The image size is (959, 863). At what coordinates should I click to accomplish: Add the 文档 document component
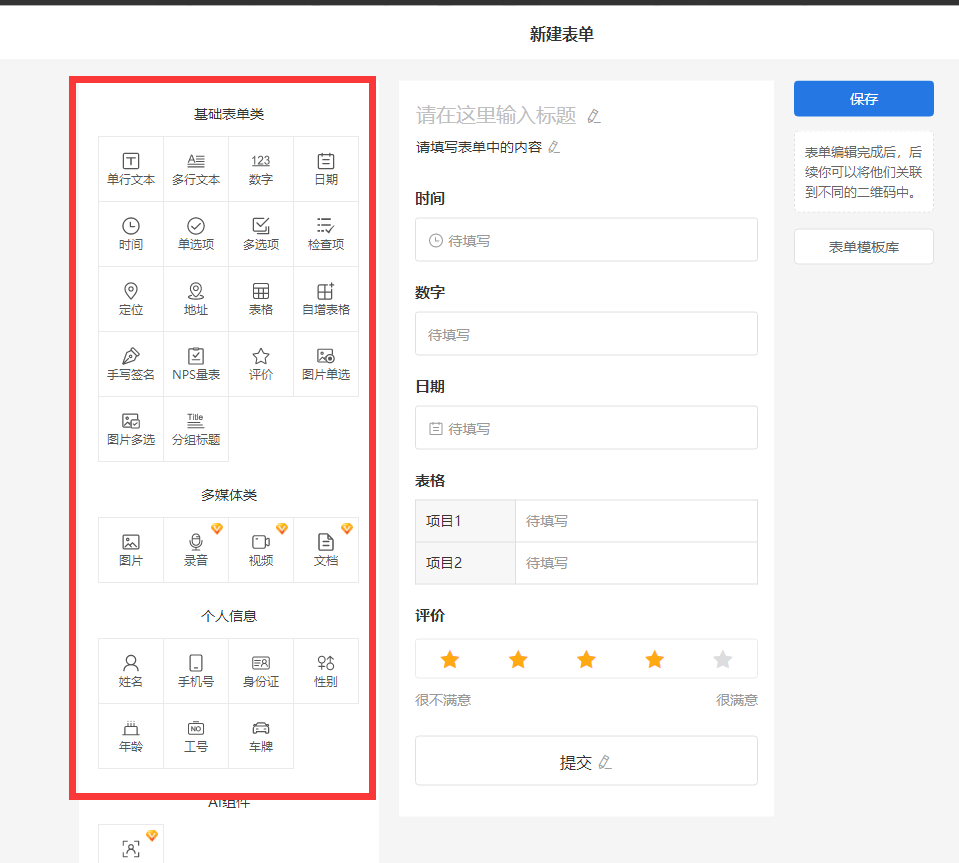(x=326, y=550)
